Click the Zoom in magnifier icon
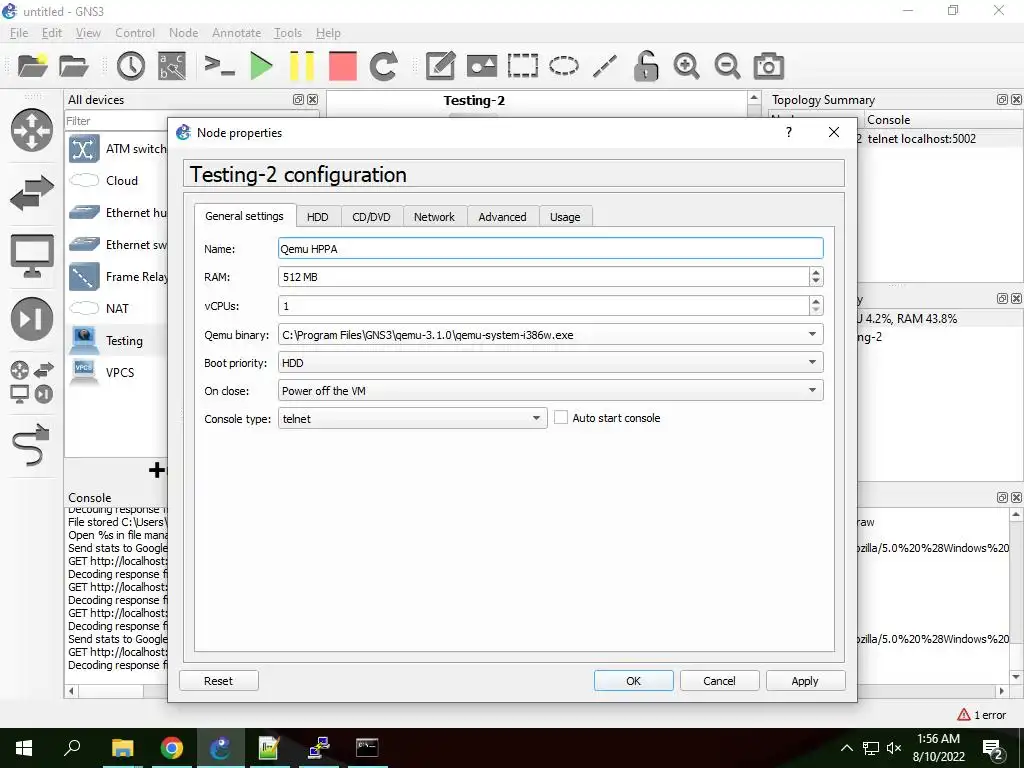 click(686, 66)
